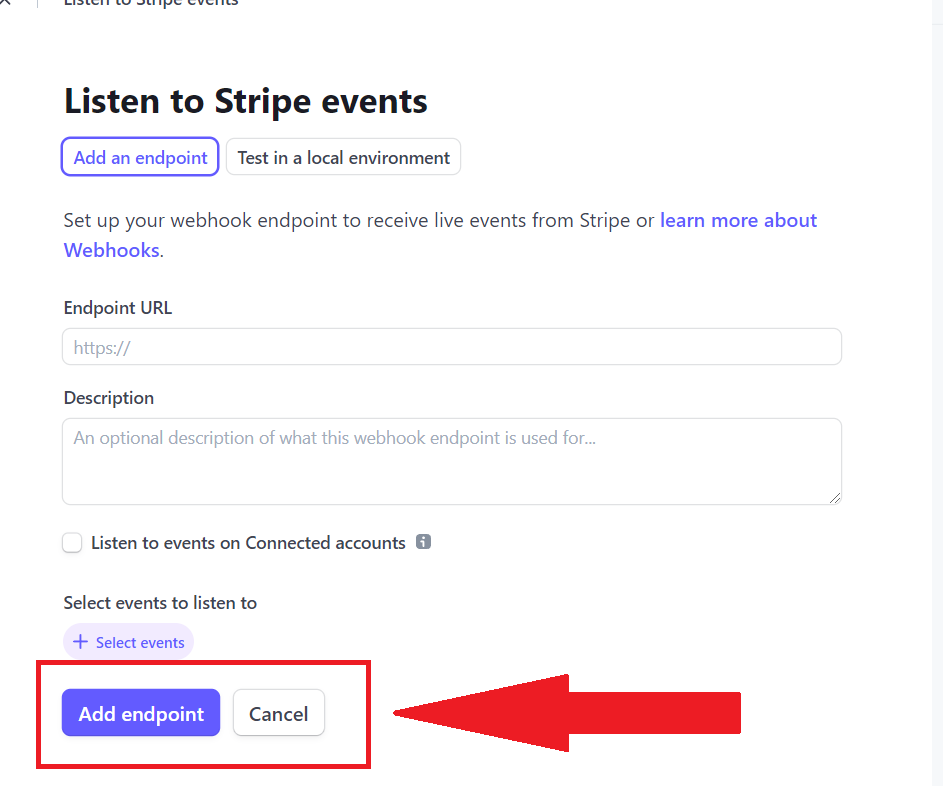
Task: Click the 'Listen to events on Connected accounts' label
Action: (248, 542)
